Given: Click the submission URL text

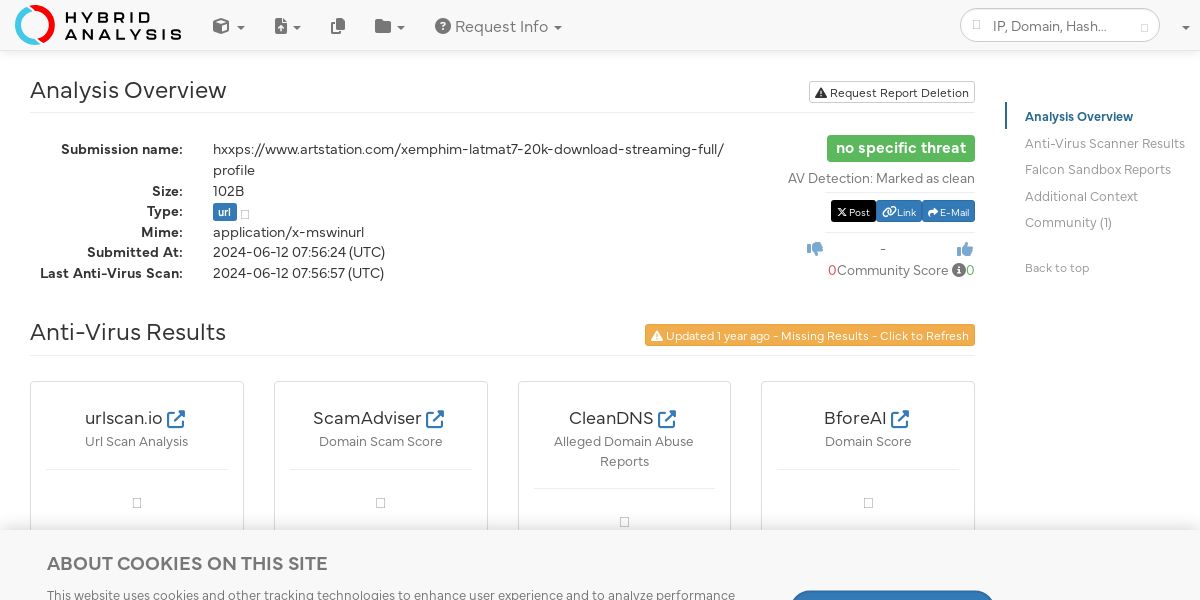Looking at the screenshot, I should pyautogui.click(x=468, y=160).
